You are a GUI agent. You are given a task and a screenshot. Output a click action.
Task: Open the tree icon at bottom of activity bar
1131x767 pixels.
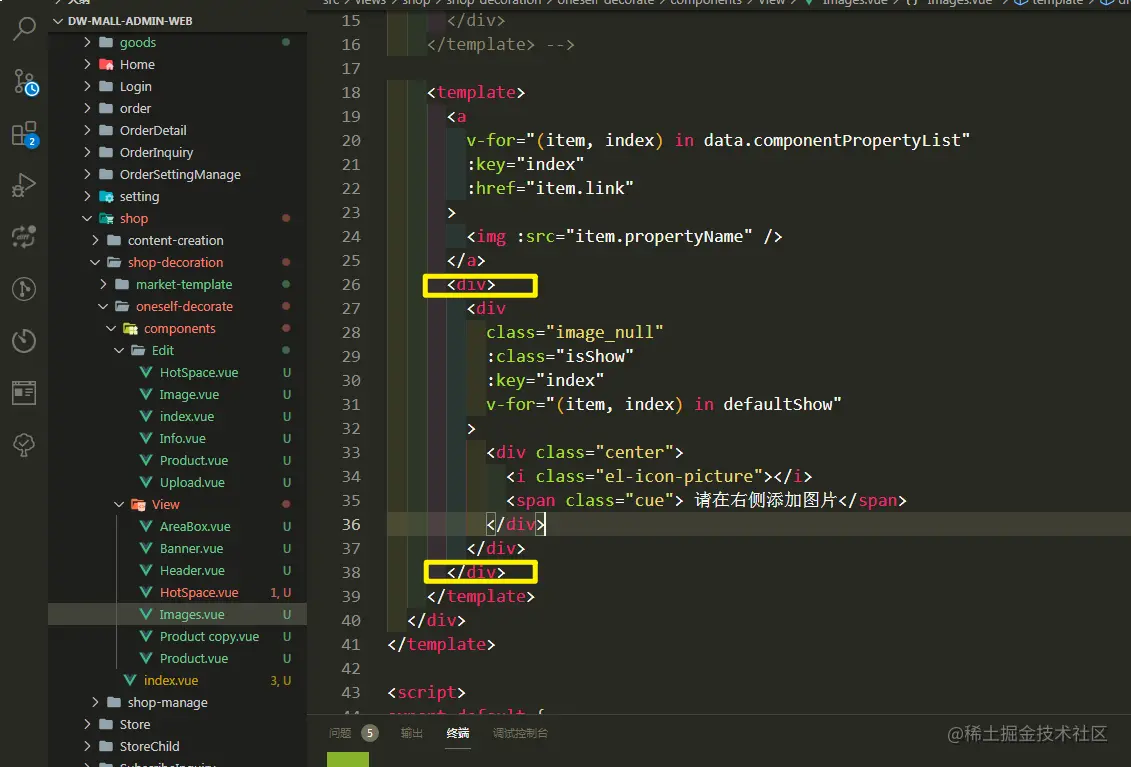[x=24, y=444]
